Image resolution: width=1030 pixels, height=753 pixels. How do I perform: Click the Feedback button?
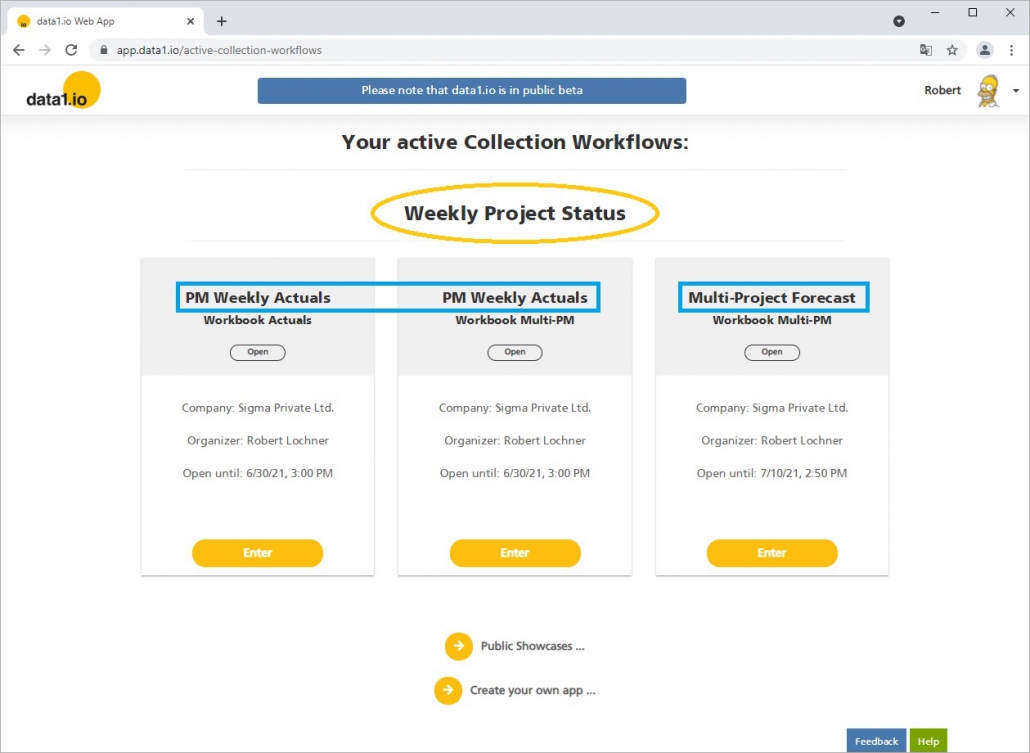click(x=876, y=741)
